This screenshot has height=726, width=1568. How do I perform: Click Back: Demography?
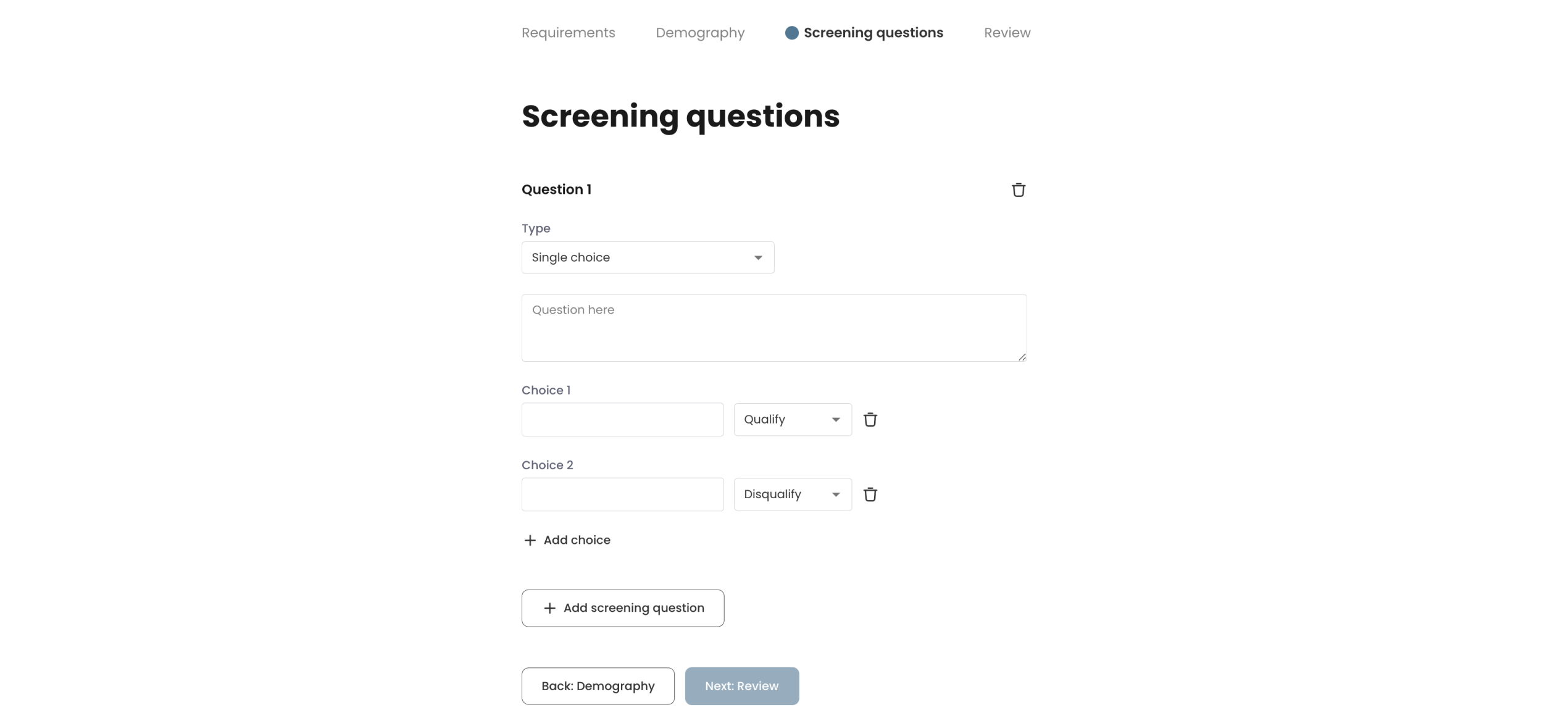tap(598, 686)
